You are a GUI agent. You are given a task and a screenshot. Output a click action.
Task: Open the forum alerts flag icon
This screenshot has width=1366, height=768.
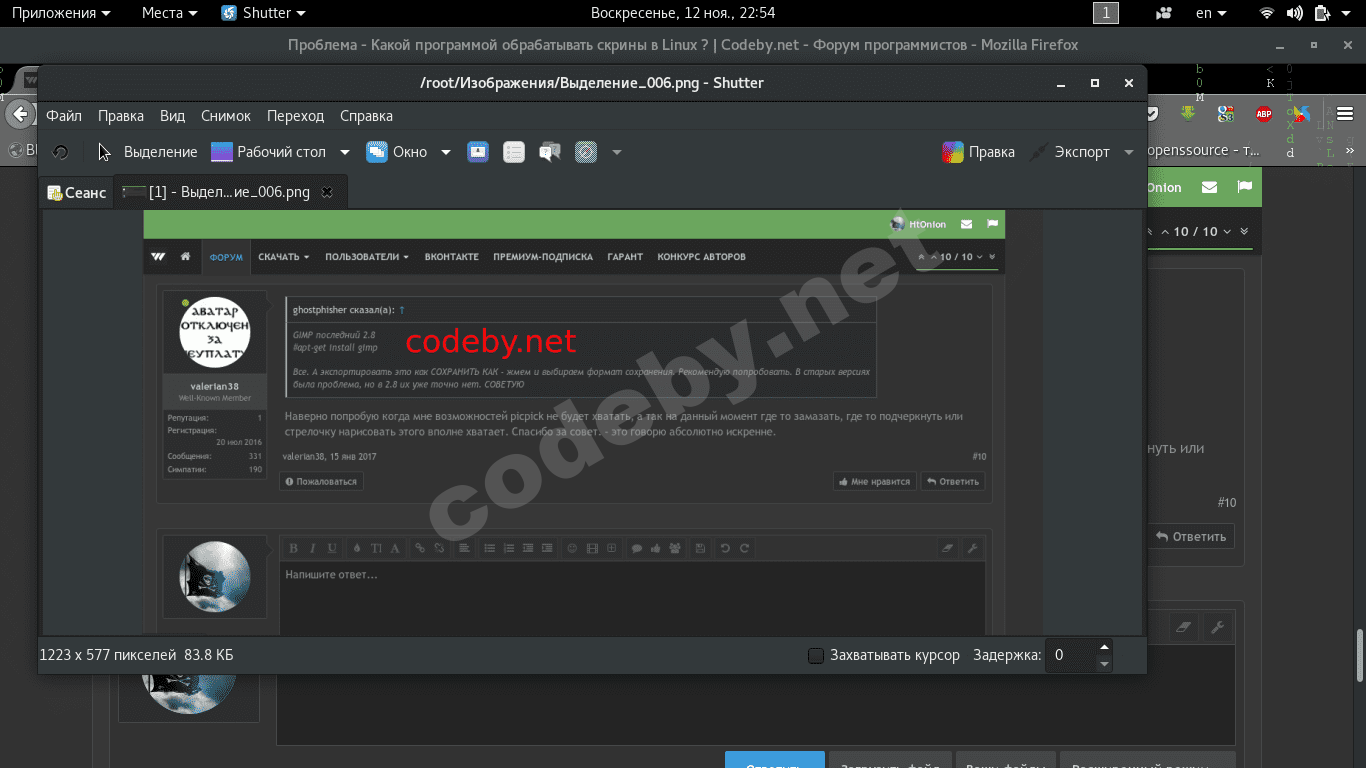(1244, 187)
